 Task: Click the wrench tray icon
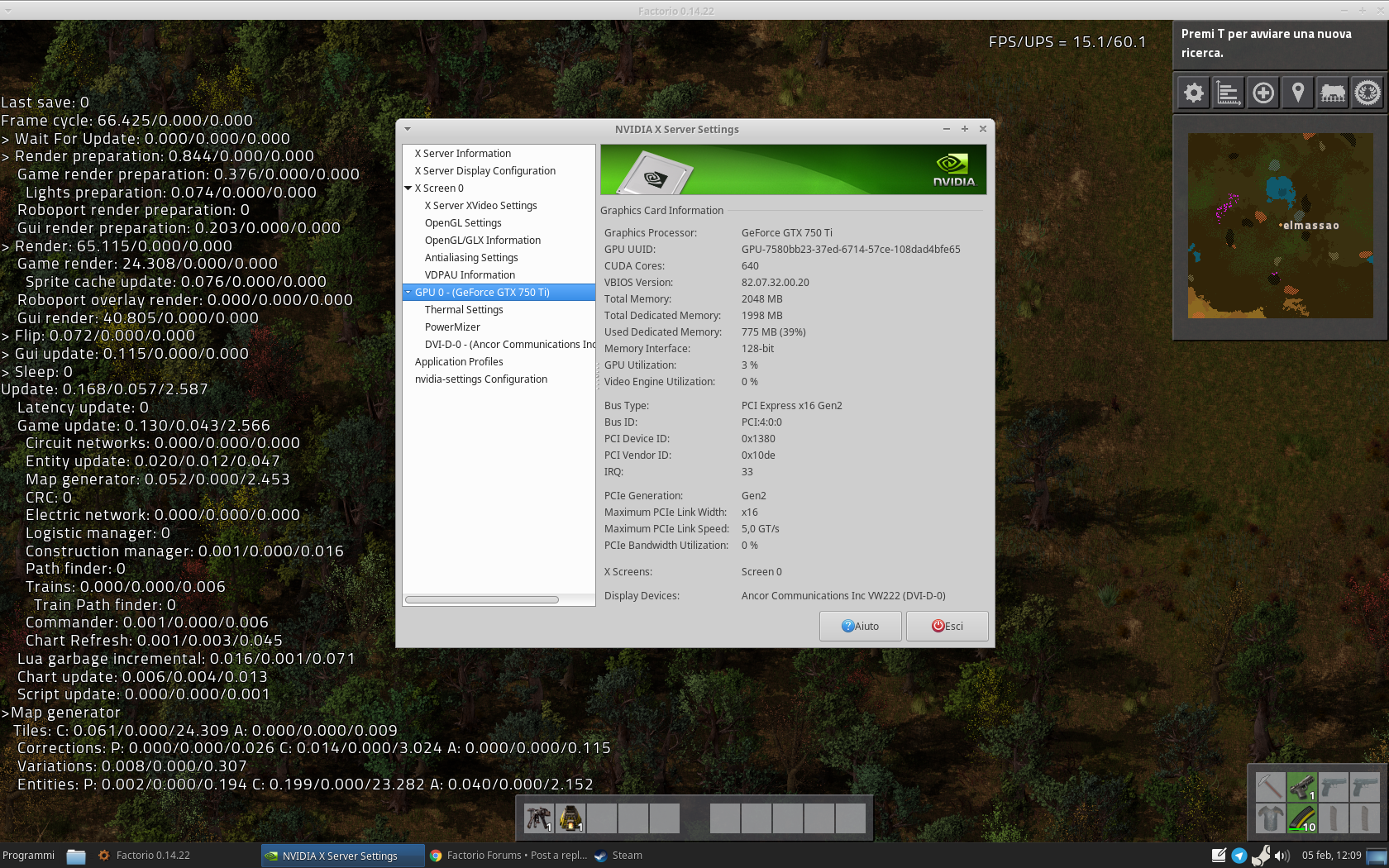point(1261,856)
